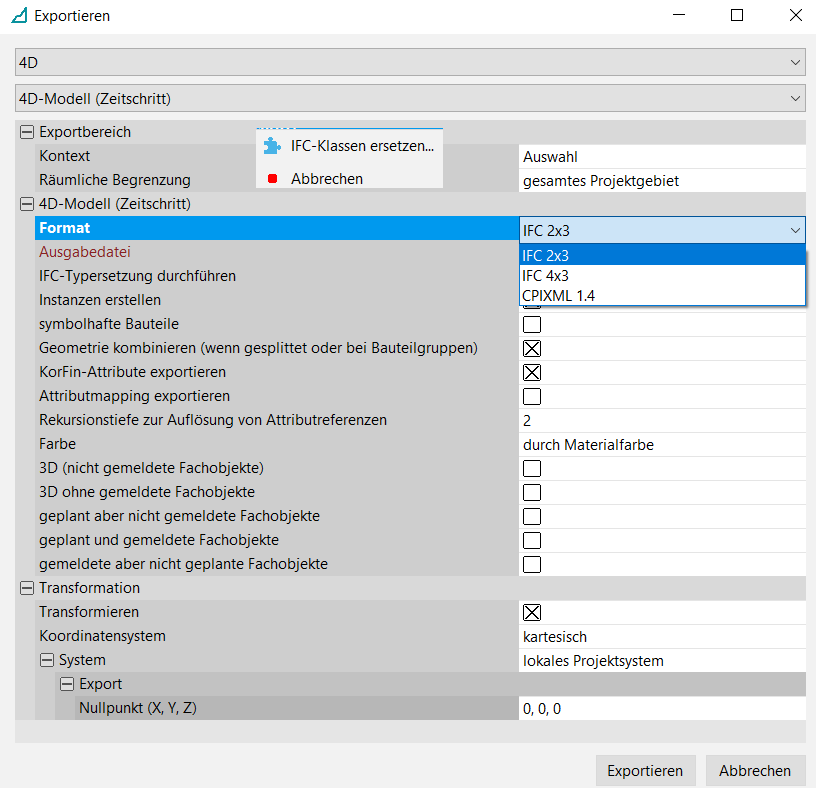Click the red stop icon beside Abbrechen
The image size is (816, 788).
tap(272, 179)
